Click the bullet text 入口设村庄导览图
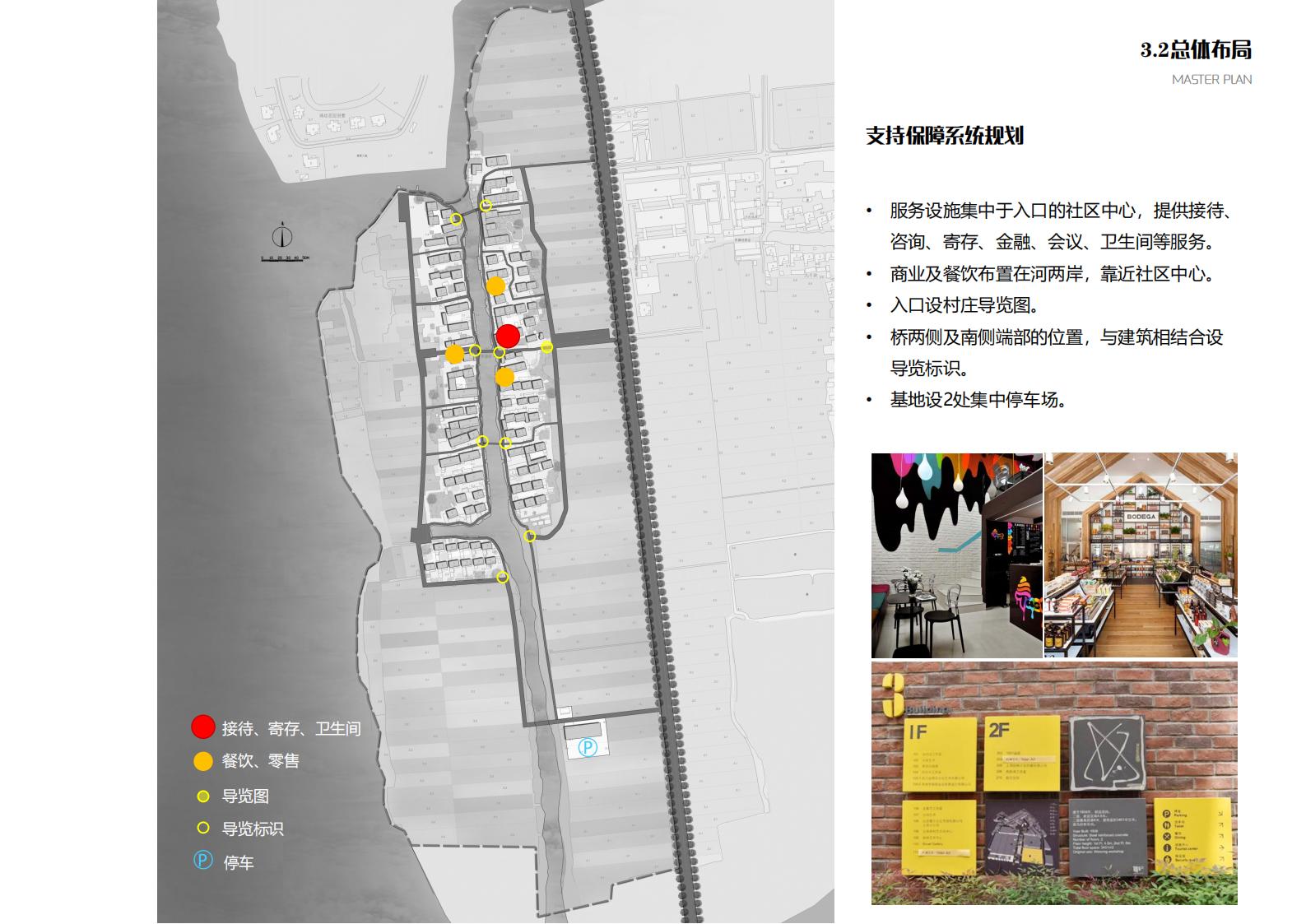Screen dimensions: 1306x924 (x=964, y=305)
